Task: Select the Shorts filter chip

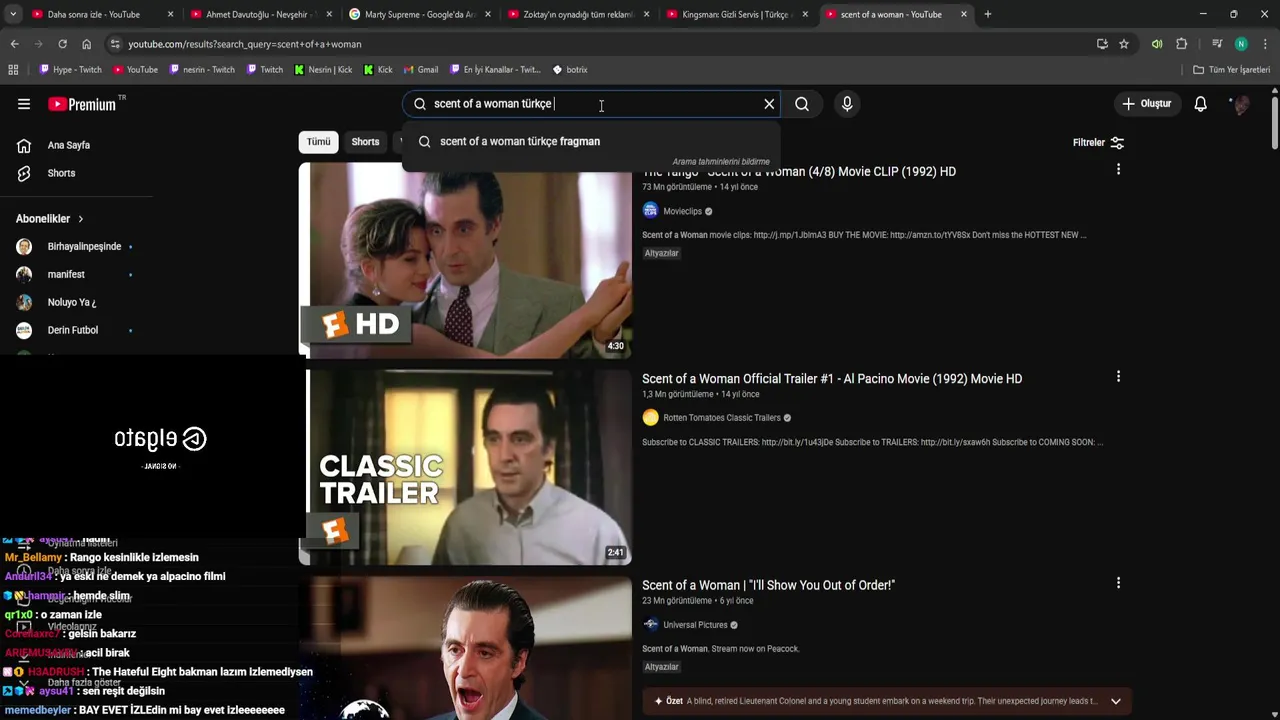Action: (x=365, y=142)
